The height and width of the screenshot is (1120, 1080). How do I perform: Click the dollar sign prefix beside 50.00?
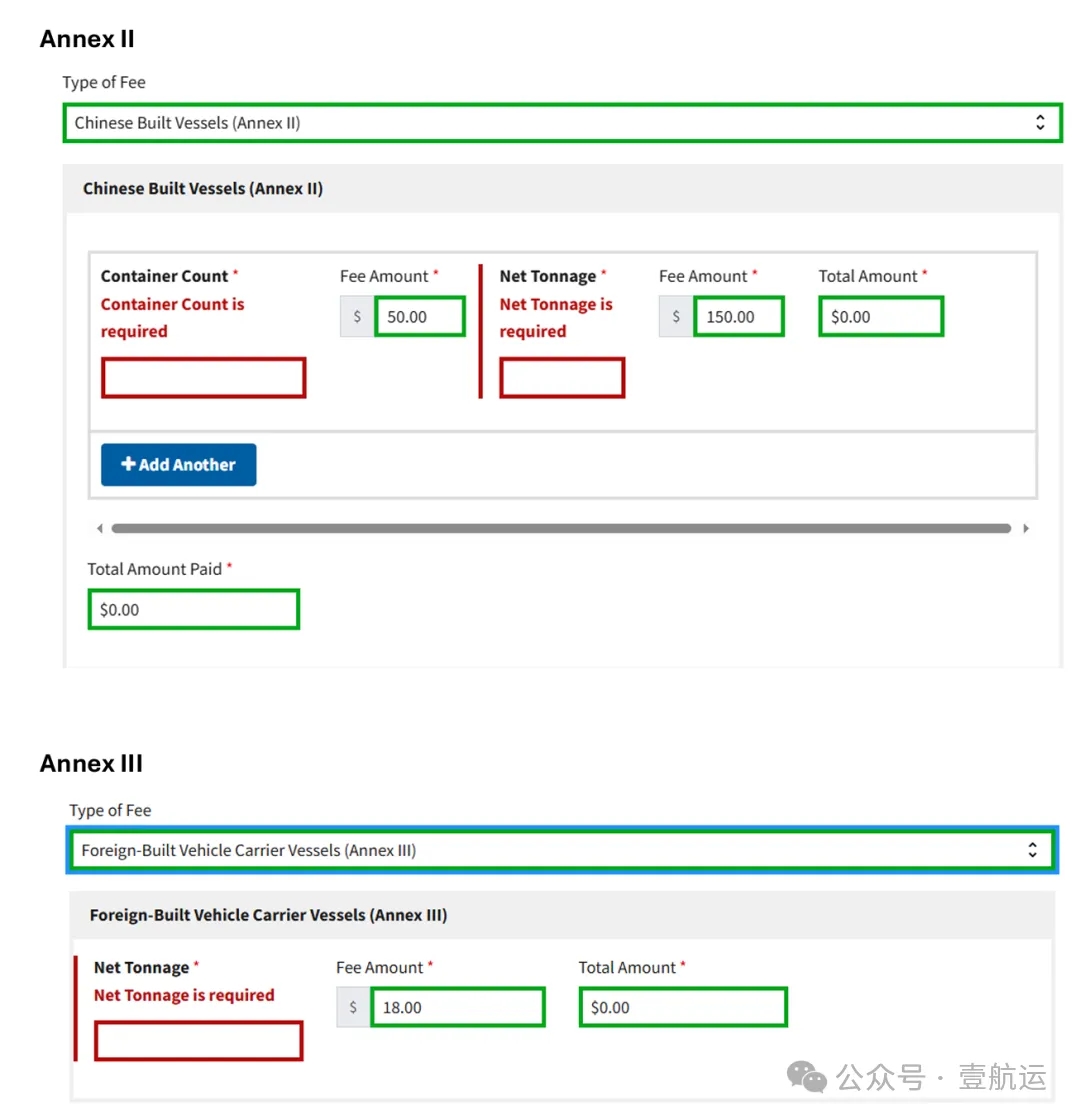pos(357,317)
